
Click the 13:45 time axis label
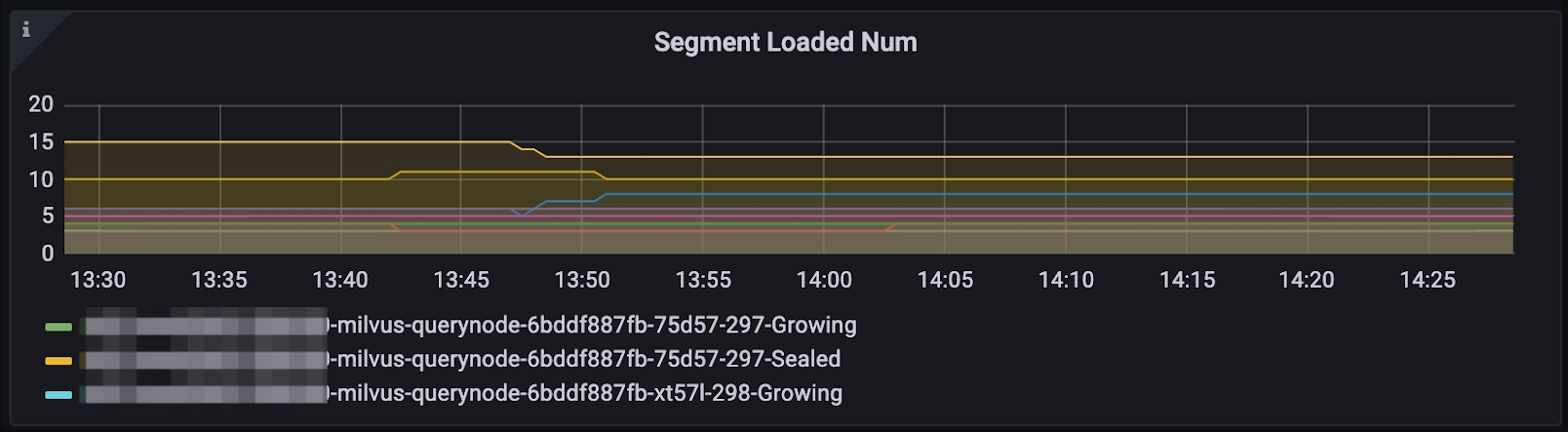click(x=461, y=280)
